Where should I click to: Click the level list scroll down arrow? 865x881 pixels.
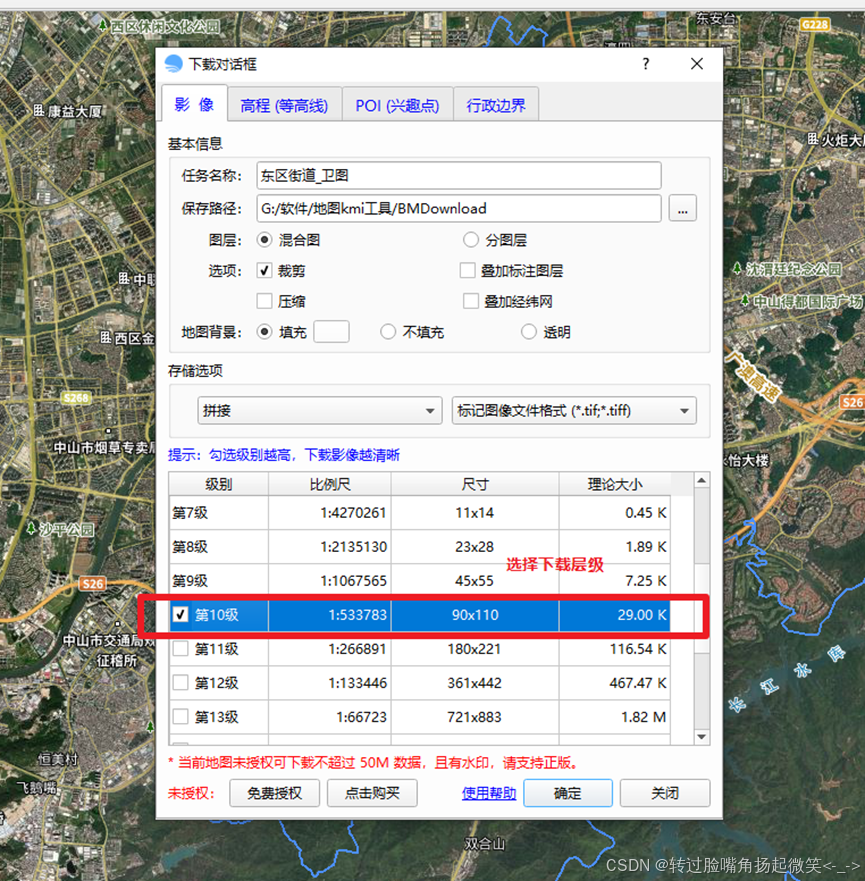[x=702, y=737]
